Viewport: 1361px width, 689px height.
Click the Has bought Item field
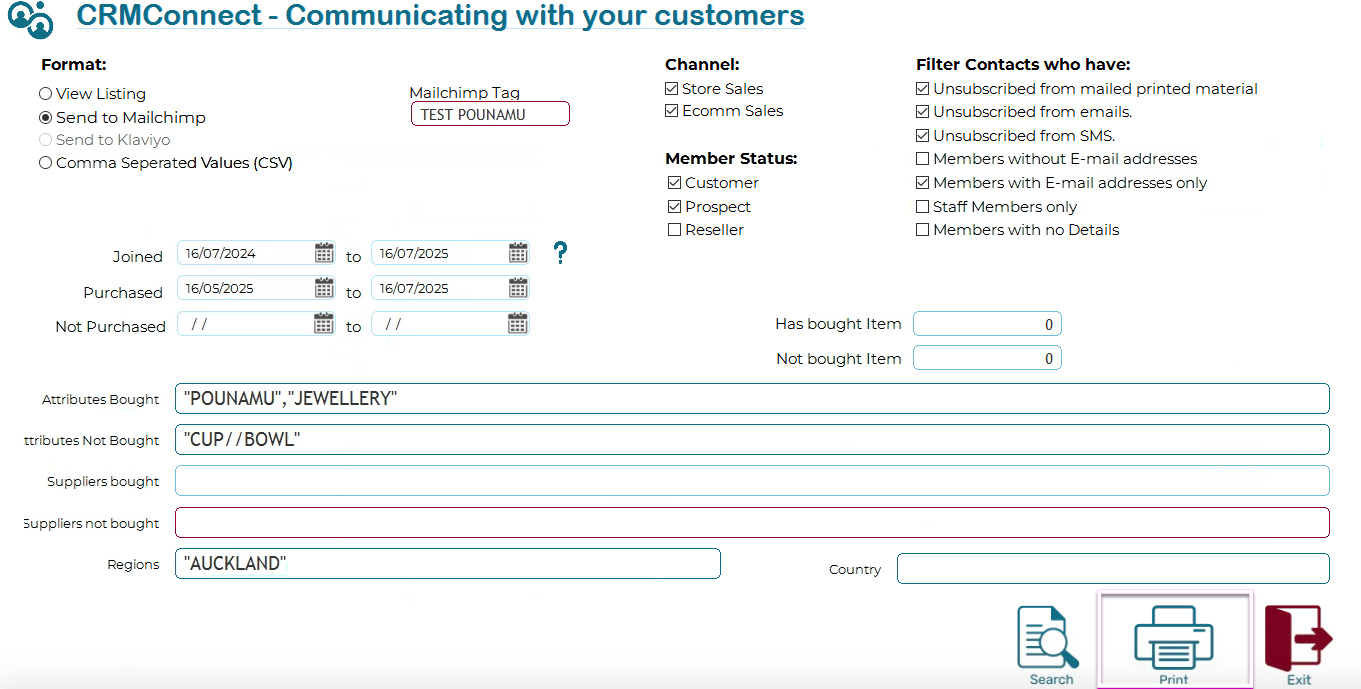coord(987,324)
